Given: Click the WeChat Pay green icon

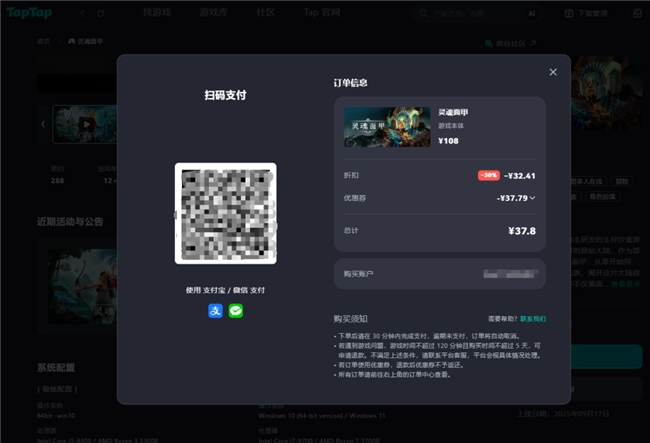Looking at the screenshot, I should [236, 311].
